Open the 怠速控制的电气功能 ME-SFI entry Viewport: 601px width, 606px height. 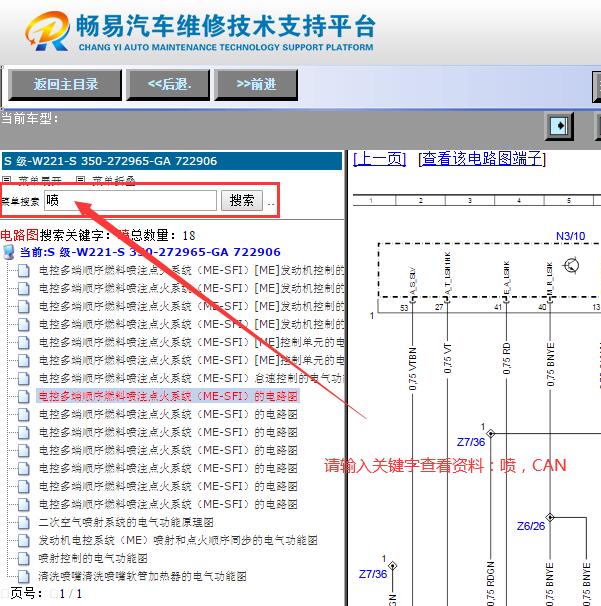[191, 378]
